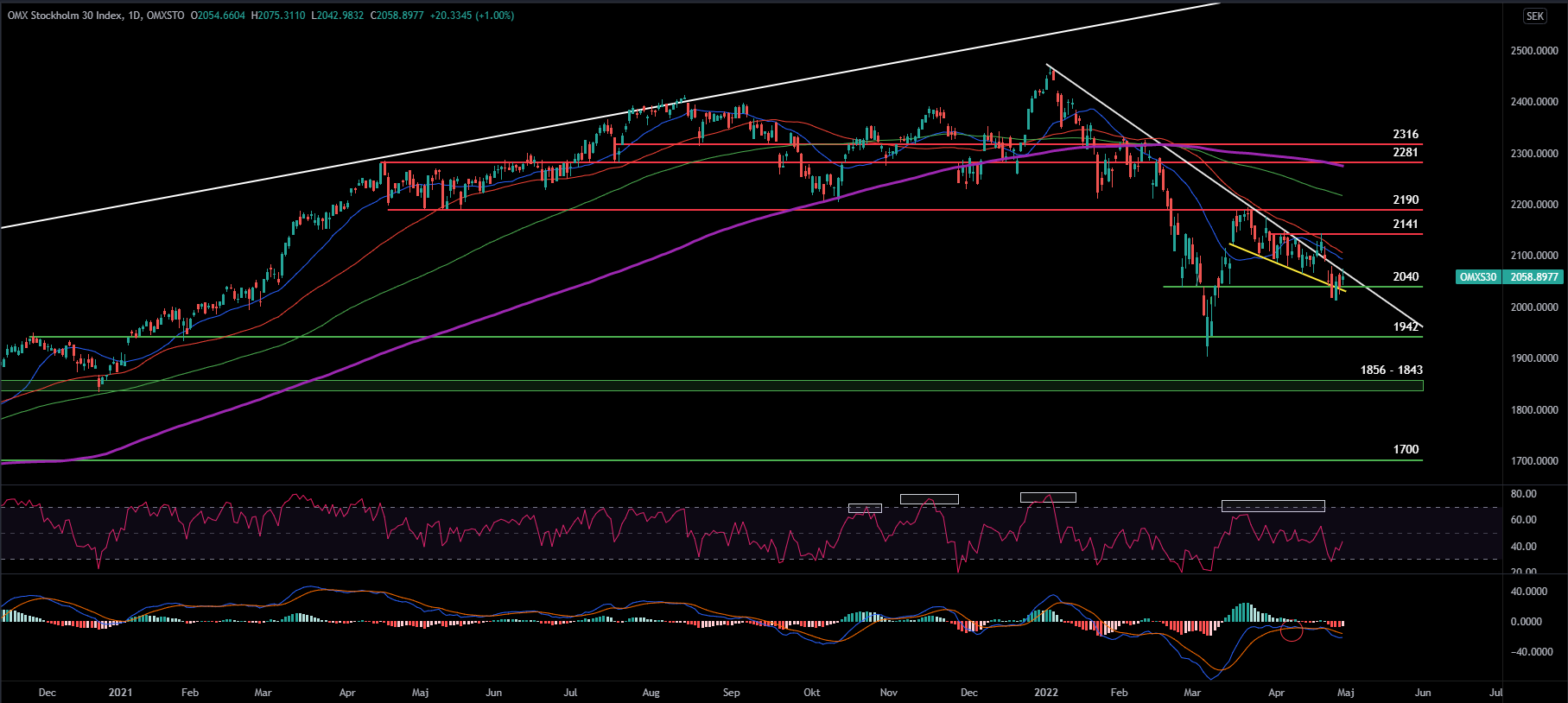Click the 1856 - 1843 zone label
Viewport: 1568px width, 703px height.
pos(1391,370)
